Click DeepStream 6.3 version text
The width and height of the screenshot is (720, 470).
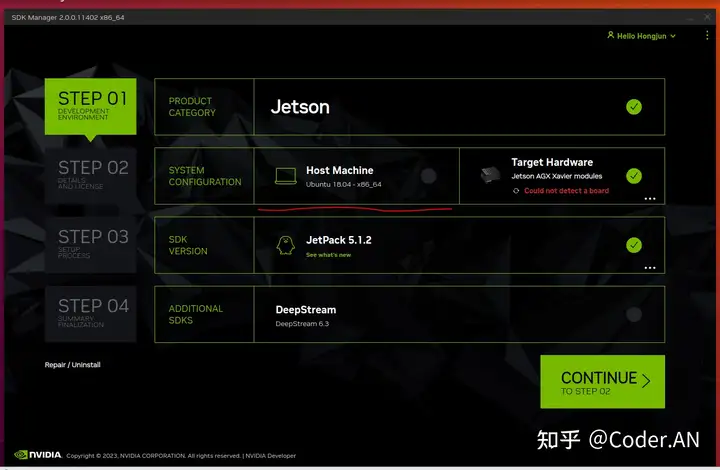coord(302,324)
